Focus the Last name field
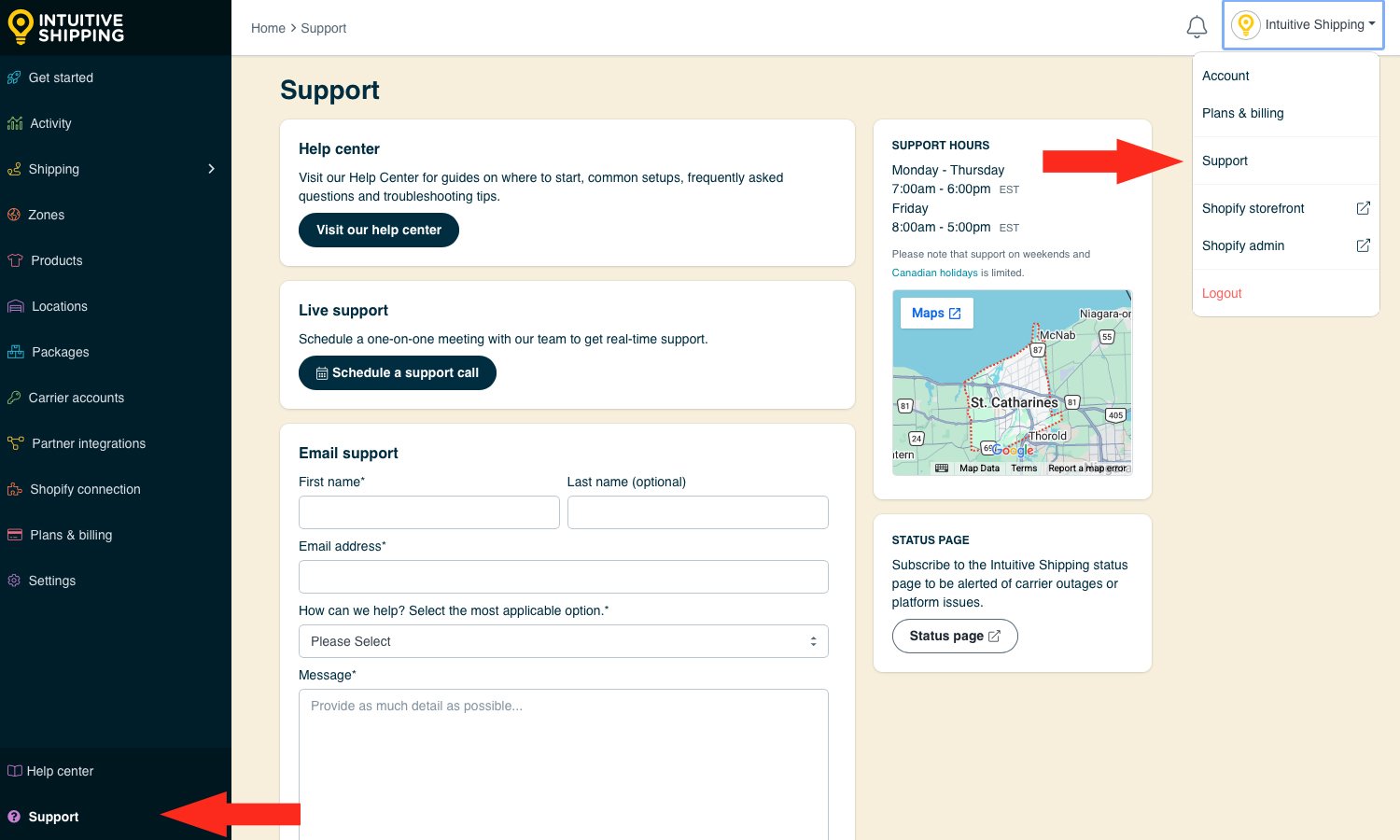This screenshot has height=840, width=1400. [x=698, y=512]
